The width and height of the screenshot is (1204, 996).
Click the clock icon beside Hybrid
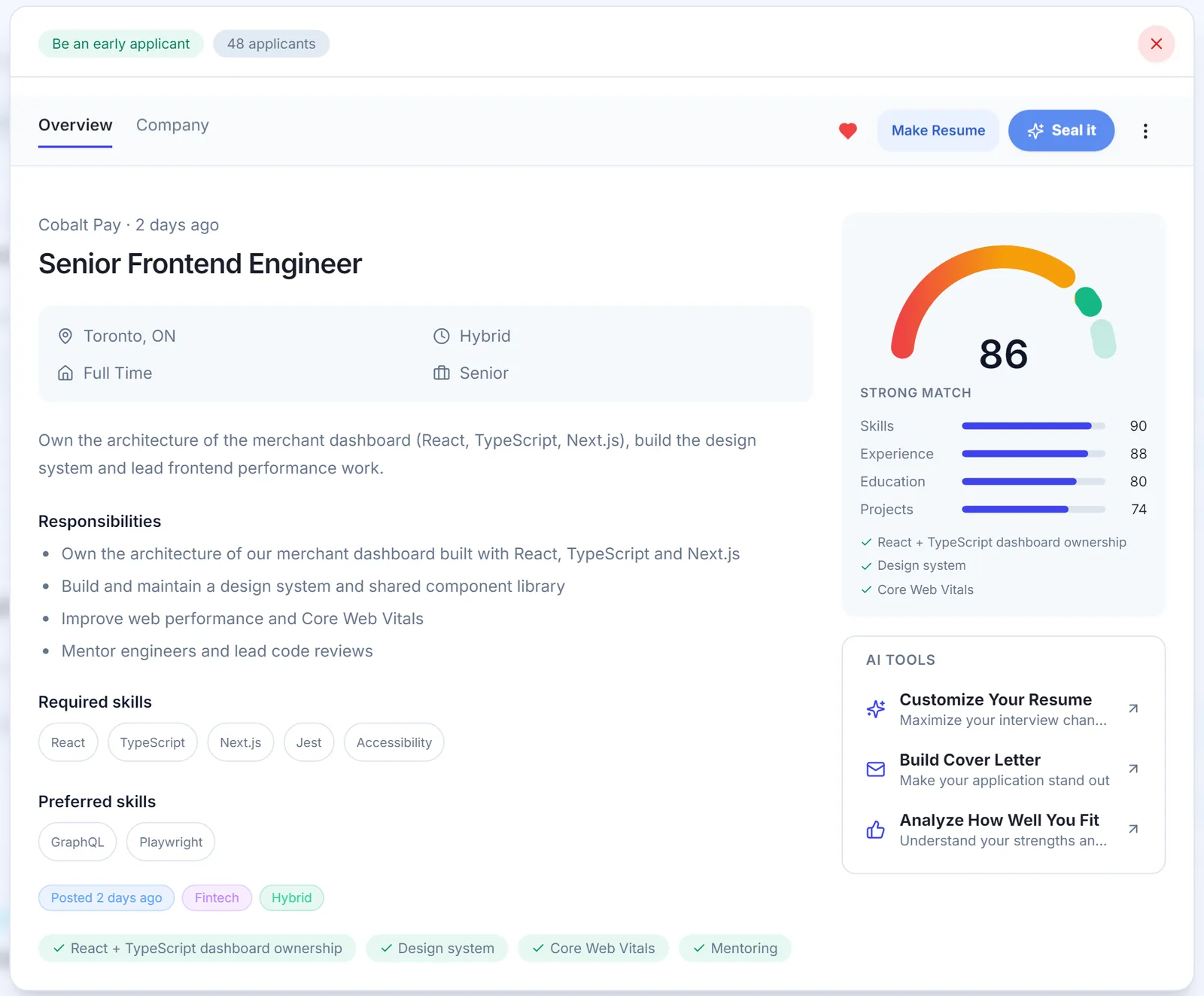pyautogui.click(x=442, y=336)
